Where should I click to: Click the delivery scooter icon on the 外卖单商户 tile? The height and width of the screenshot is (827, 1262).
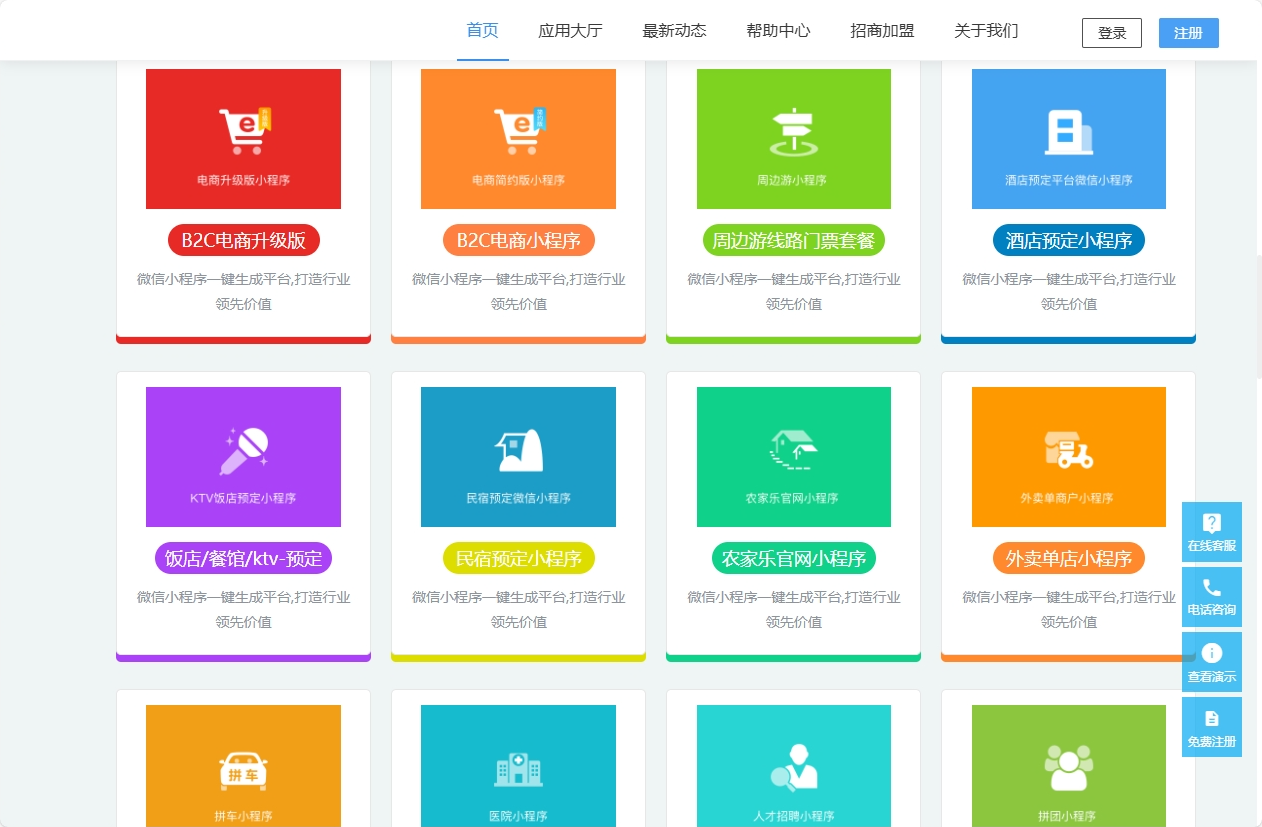tap(1069, 450)
